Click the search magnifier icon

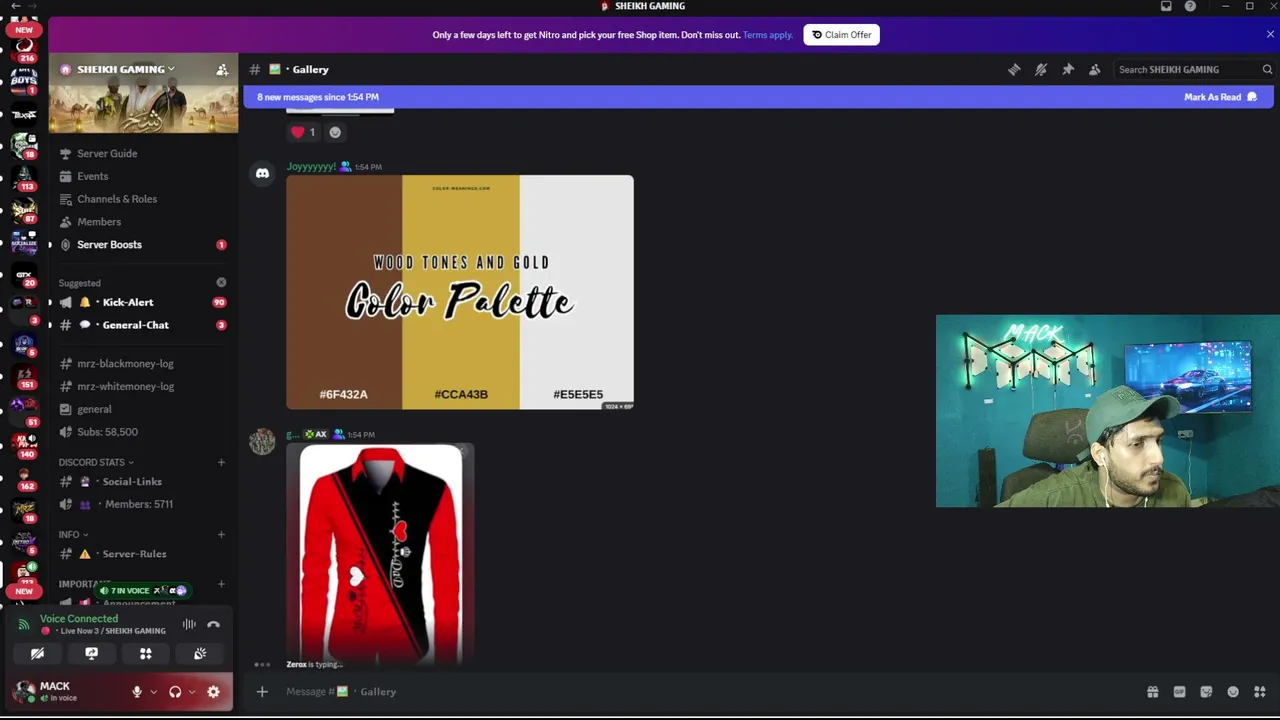[x=1267, y=69]
